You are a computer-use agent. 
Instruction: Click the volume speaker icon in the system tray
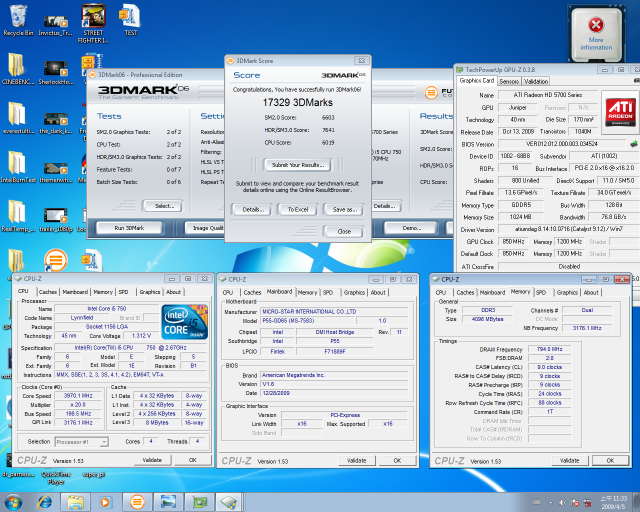point(562,503)
